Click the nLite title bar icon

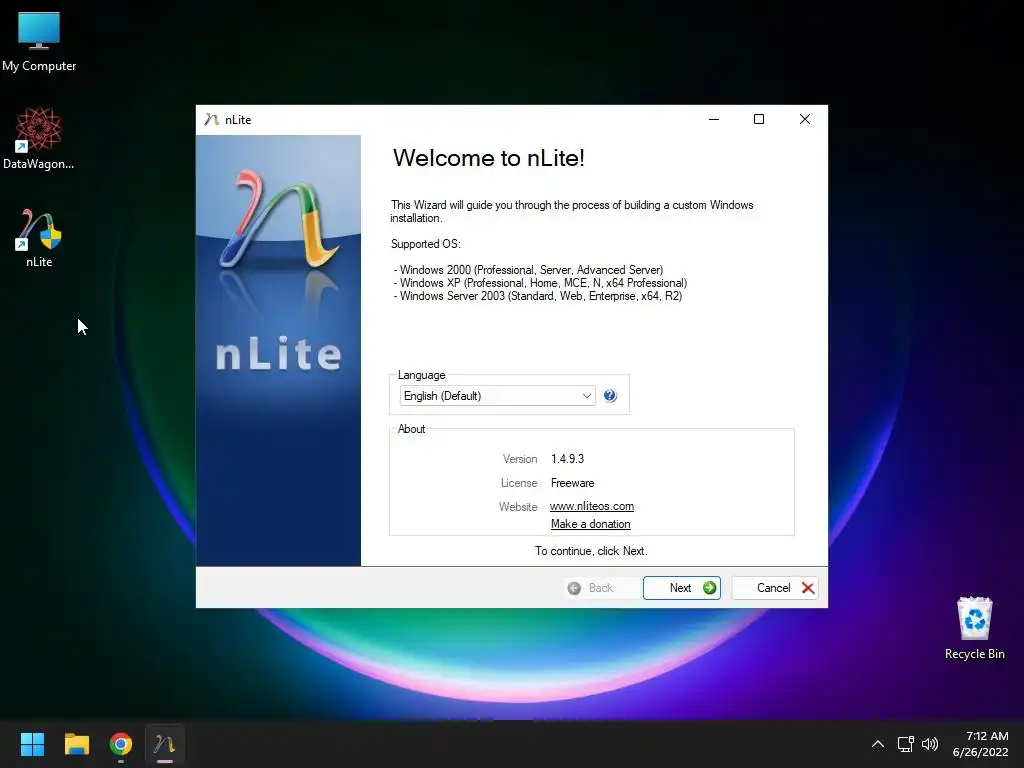point(211,120)
